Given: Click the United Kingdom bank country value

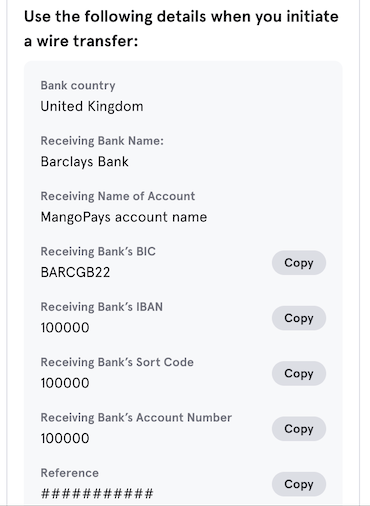Looking at the screenshot, I should pos(92,106).
